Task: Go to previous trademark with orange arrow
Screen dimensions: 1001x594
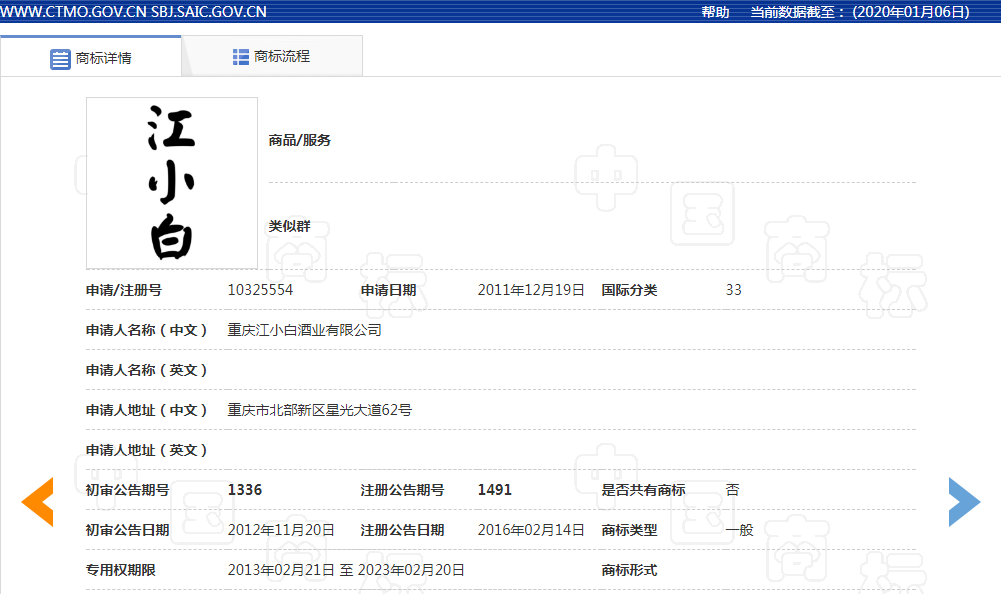Action: [38, 502]
